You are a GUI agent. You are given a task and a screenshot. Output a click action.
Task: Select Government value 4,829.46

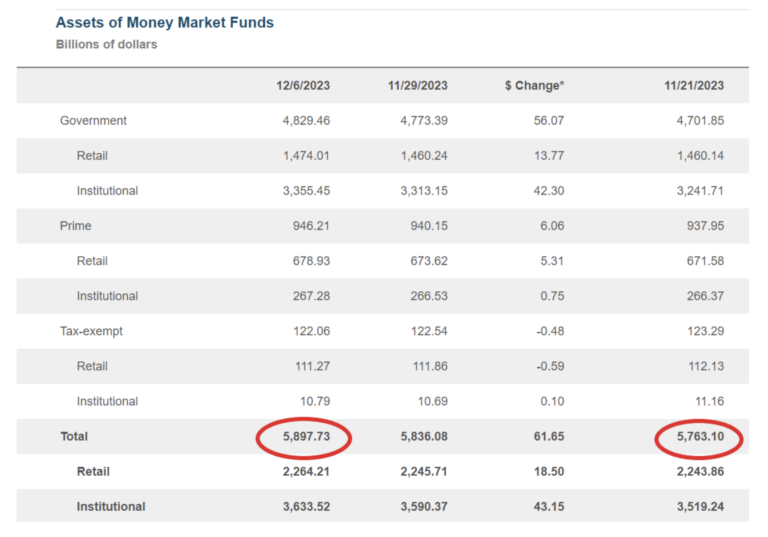click(306, 121)
